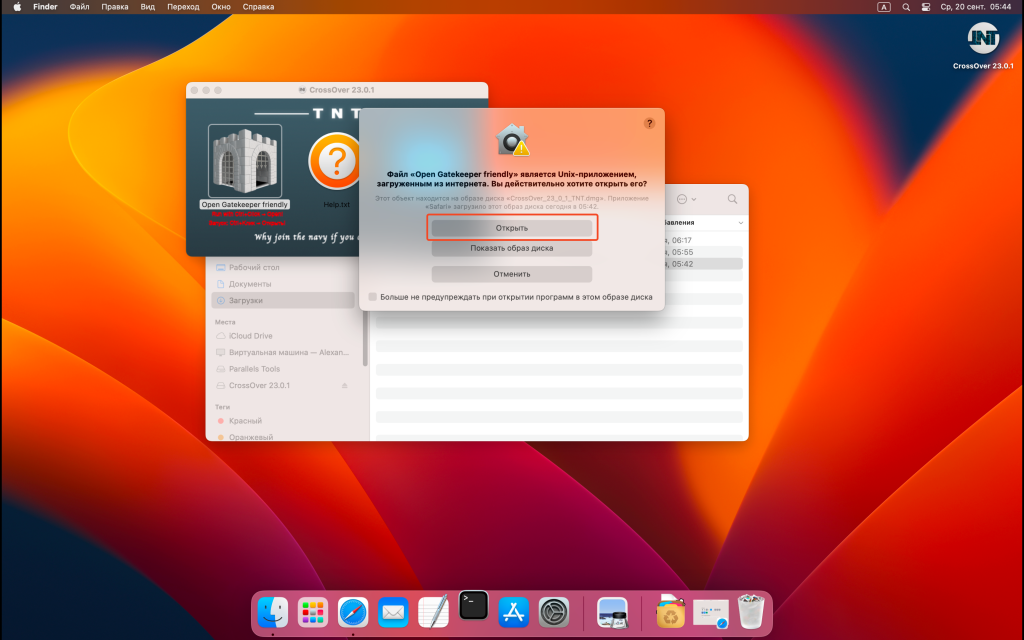Click the Показать образ диска button

[511, 248]
